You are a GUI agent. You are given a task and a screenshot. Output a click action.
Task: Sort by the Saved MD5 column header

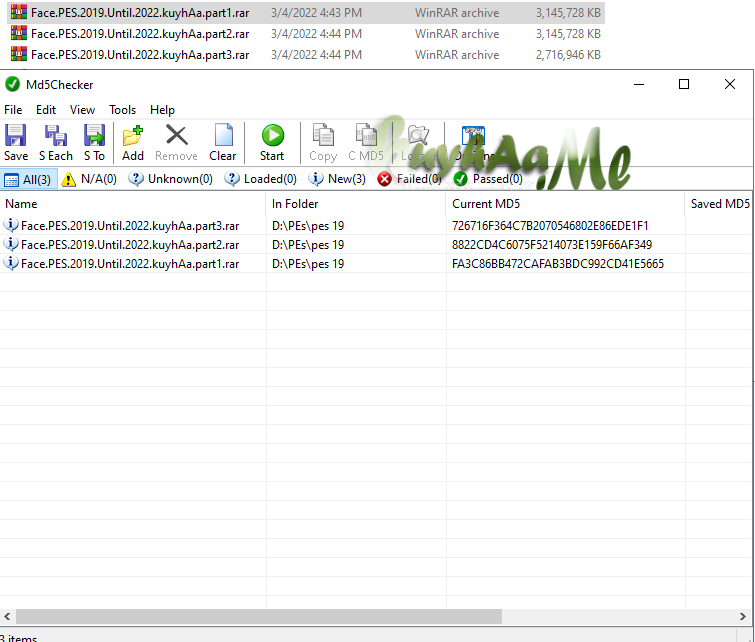pyautogui.click(x=720, y=204)
